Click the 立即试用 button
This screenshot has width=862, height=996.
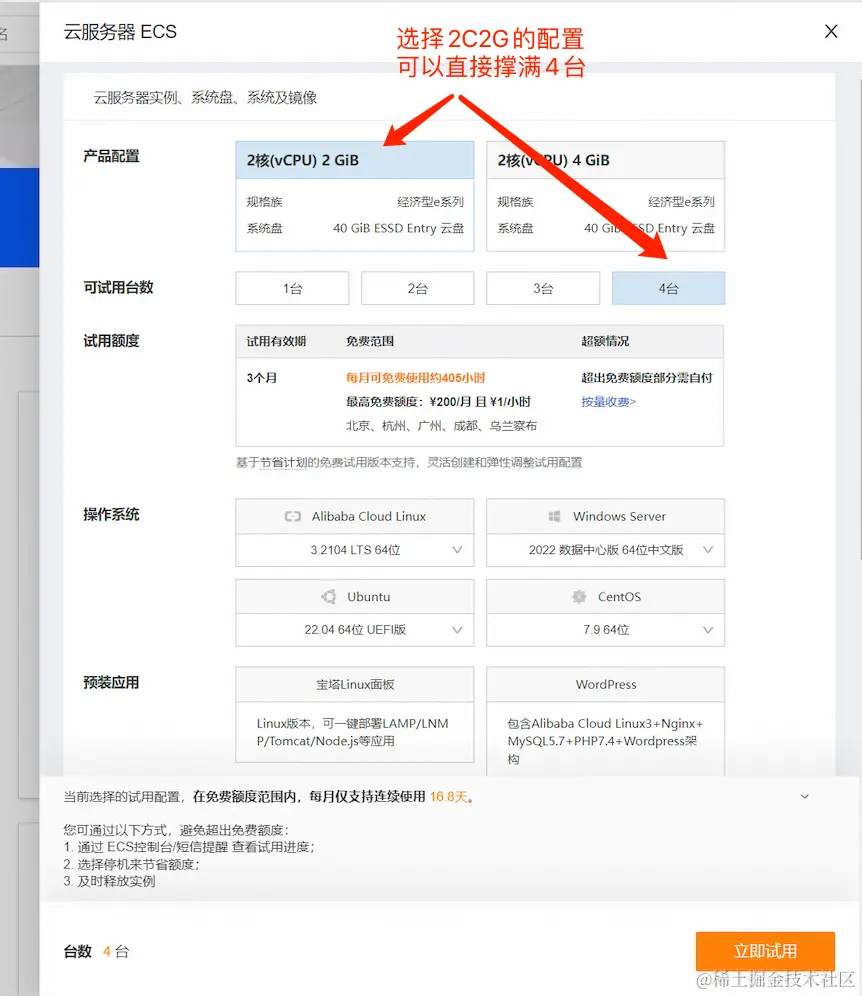point(765,951)
